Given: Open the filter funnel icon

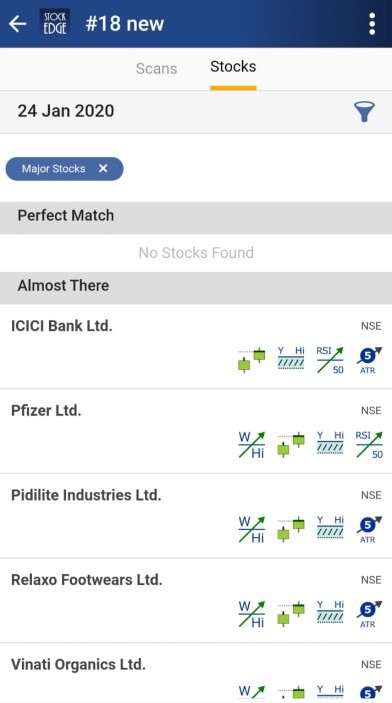Looking at the screenshot, I should [364, 111].
